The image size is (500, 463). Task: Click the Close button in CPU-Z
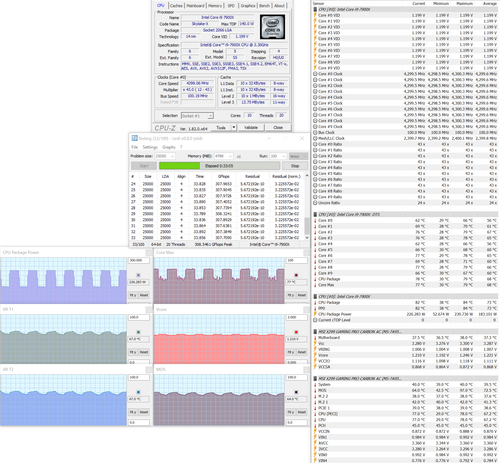pos(278,127)
